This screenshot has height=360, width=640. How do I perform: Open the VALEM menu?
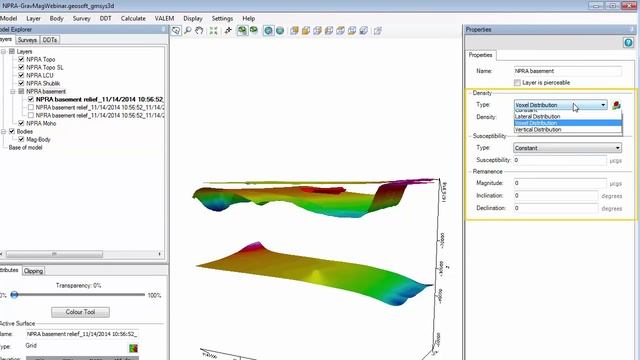tap(164, 18)
